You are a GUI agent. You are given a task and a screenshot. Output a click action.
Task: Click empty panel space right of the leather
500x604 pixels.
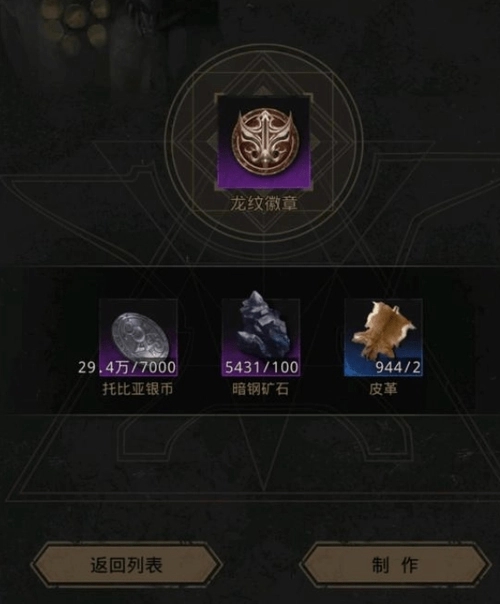(449, 339)
